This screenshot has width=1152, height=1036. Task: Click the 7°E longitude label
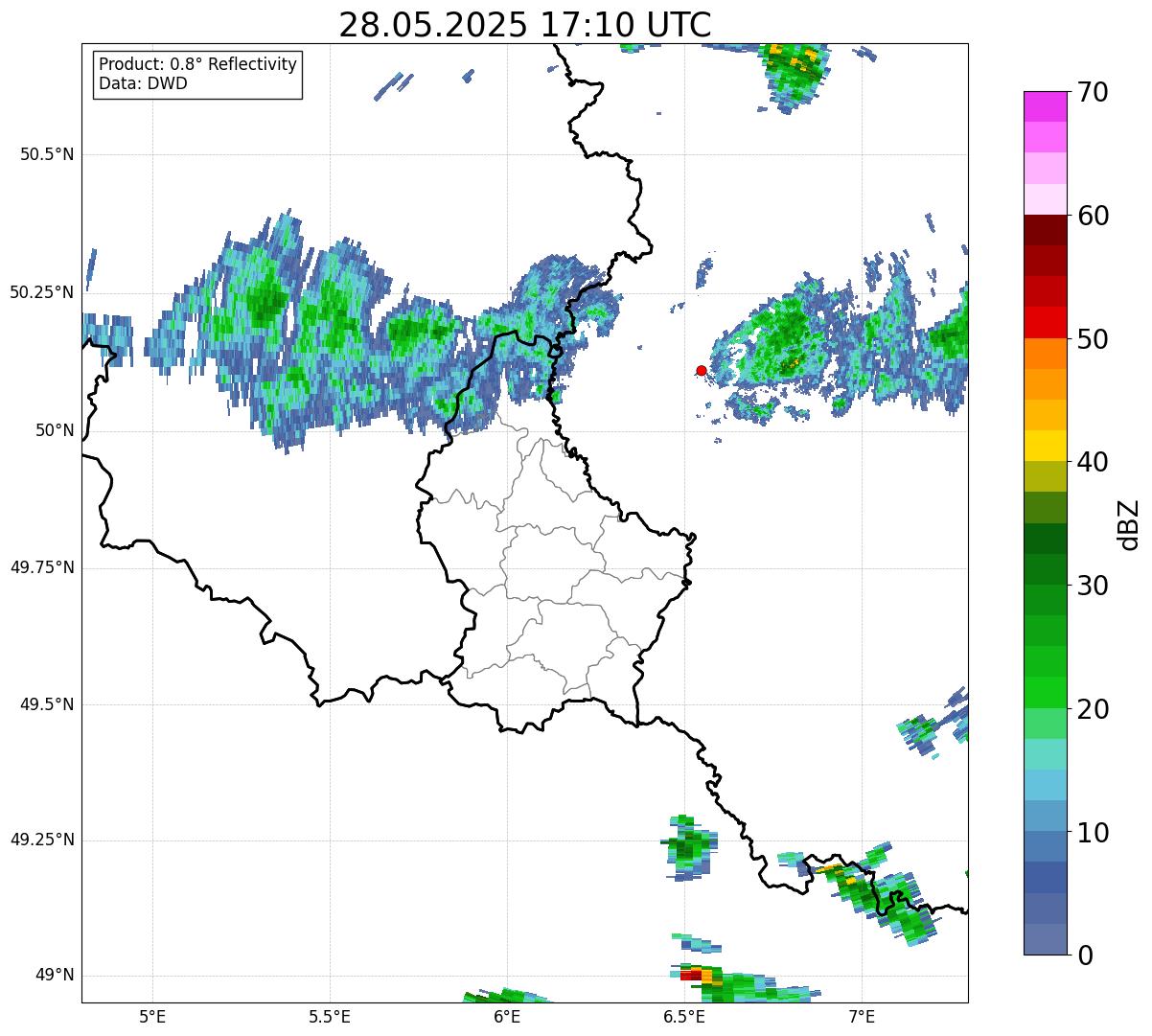click(862, 1017)
